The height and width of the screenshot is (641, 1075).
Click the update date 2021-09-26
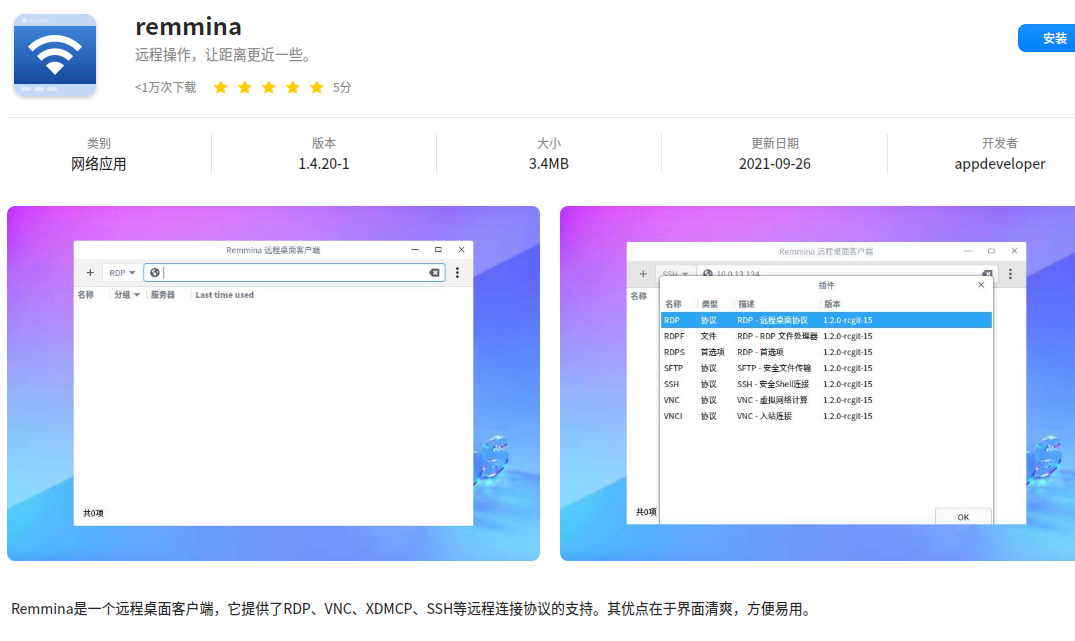[775, 164]
